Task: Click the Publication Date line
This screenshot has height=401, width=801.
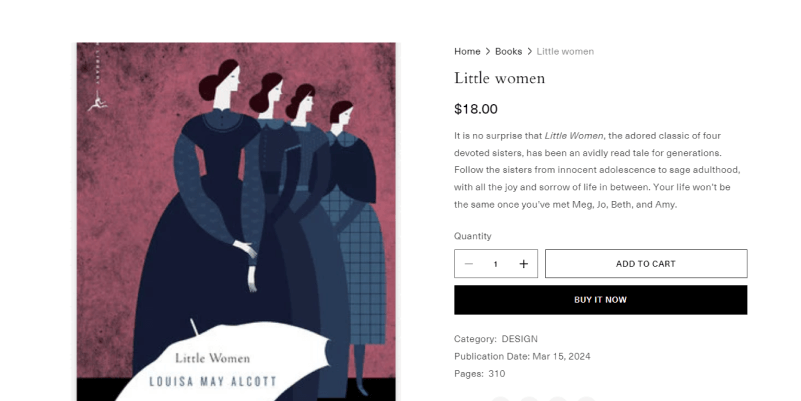Action: (x=521, y=356)
